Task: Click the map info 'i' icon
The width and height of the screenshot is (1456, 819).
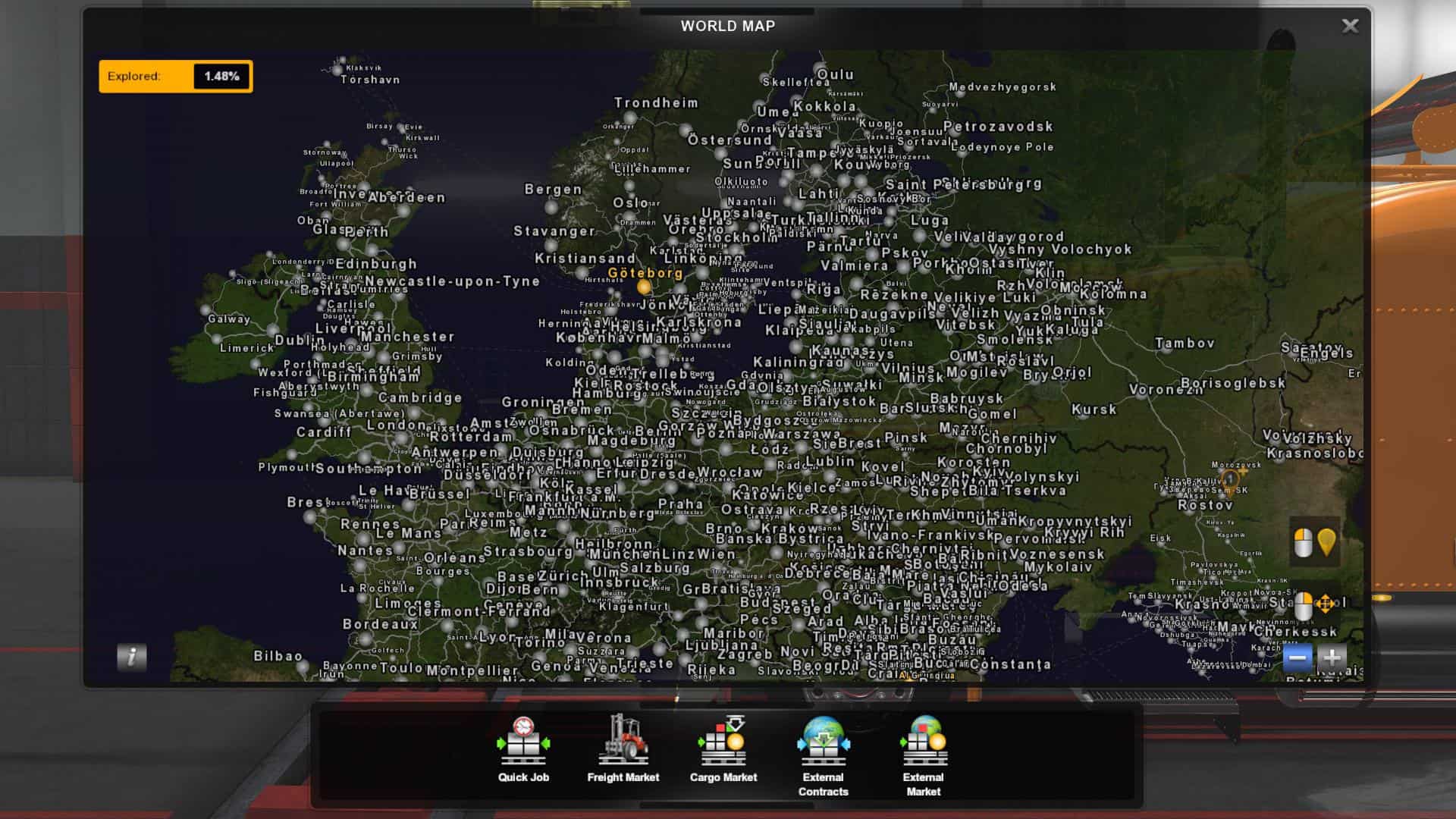Action: pyautogui.click(x=132, y=657)
